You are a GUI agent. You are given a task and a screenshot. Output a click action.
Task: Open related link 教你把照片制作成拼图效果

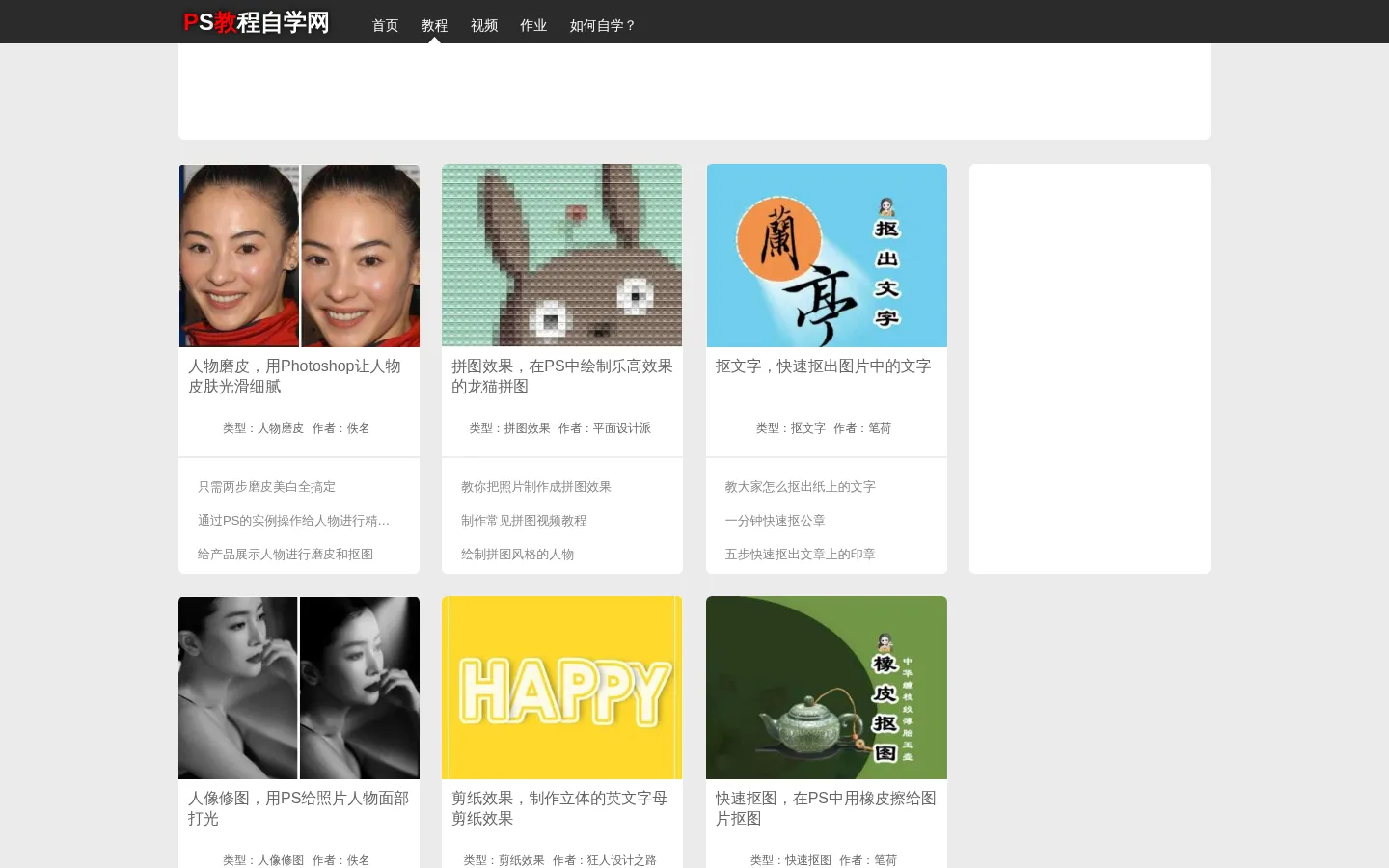pyautogui.click(x=536, y=487)
